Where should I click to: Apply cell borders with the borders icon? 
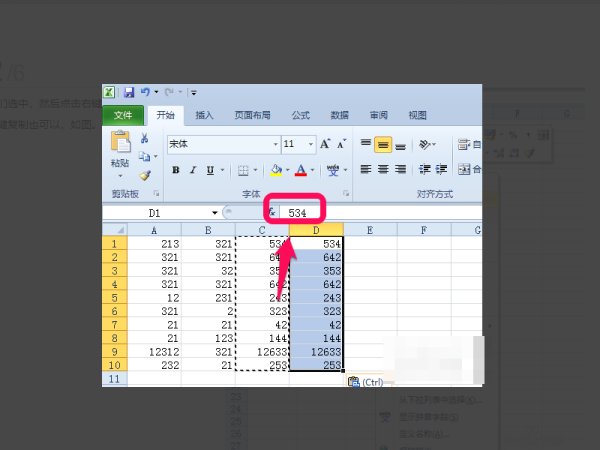click(x=243, y=170)
